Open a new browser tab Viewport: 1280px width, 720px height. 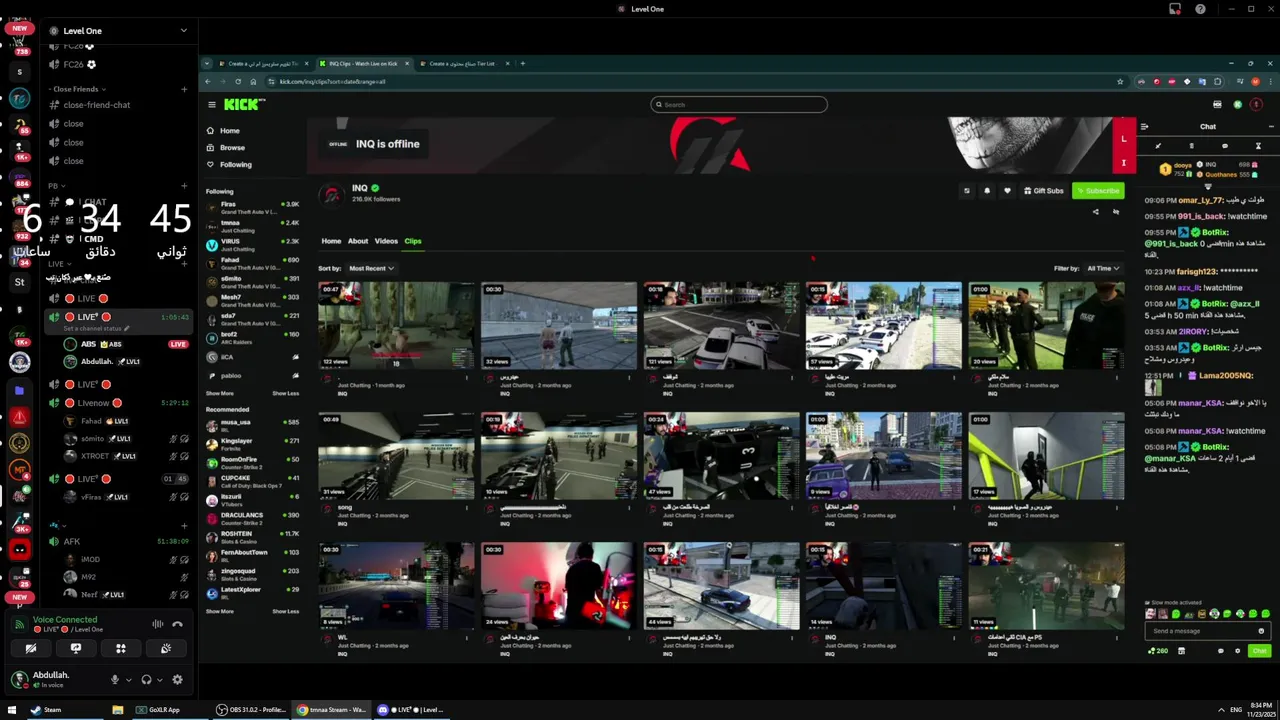click(522, 63)
